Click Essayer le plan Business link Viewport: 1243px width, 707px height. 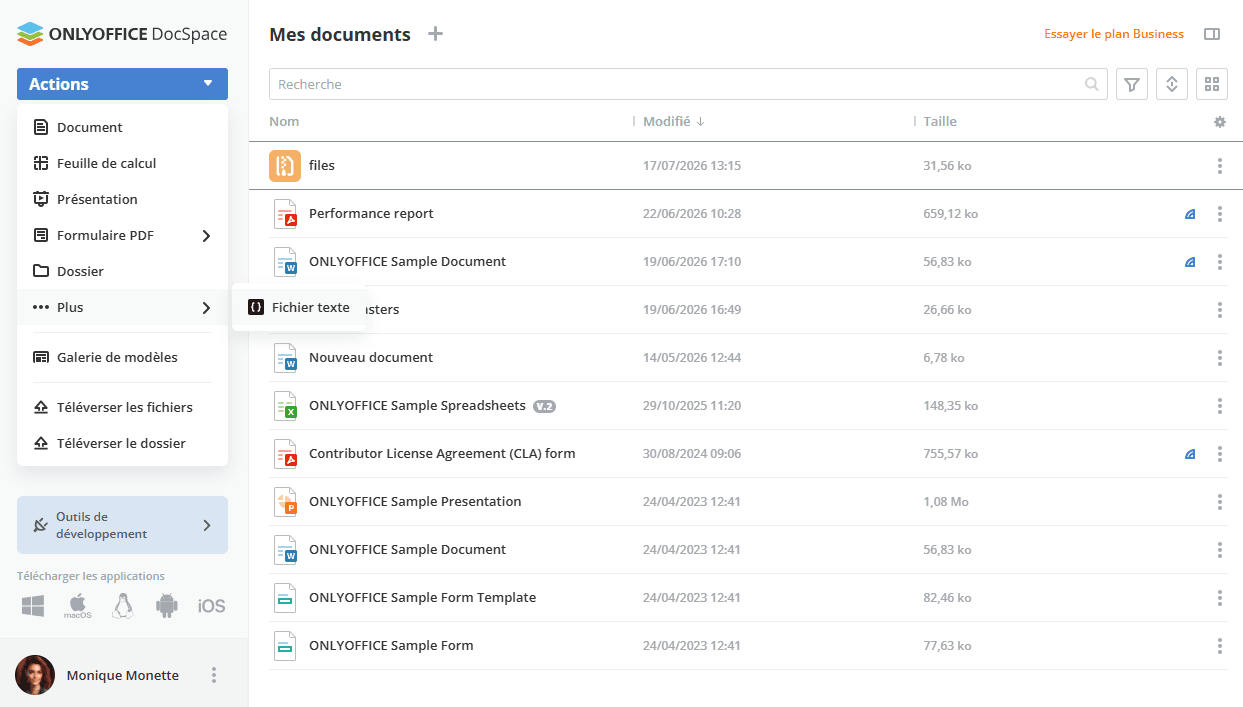click(1114, 34)
